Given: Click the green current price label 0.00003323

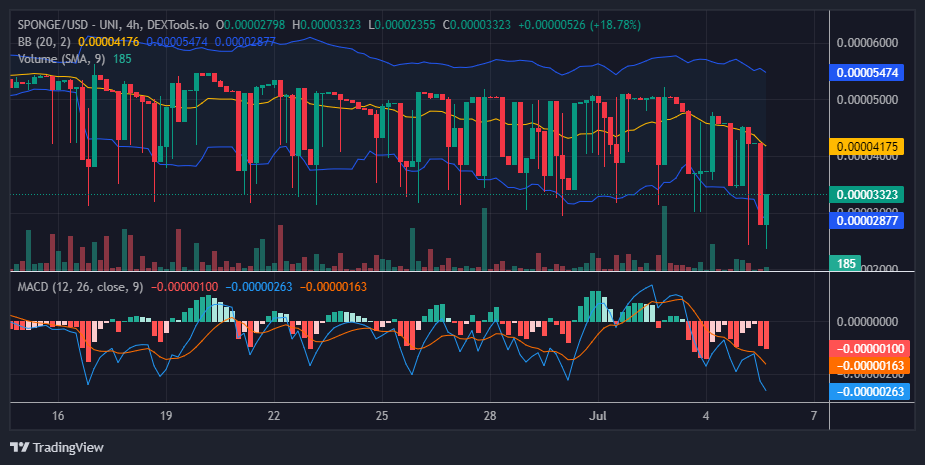Looking at the screenshot, I should pos(867,194).
